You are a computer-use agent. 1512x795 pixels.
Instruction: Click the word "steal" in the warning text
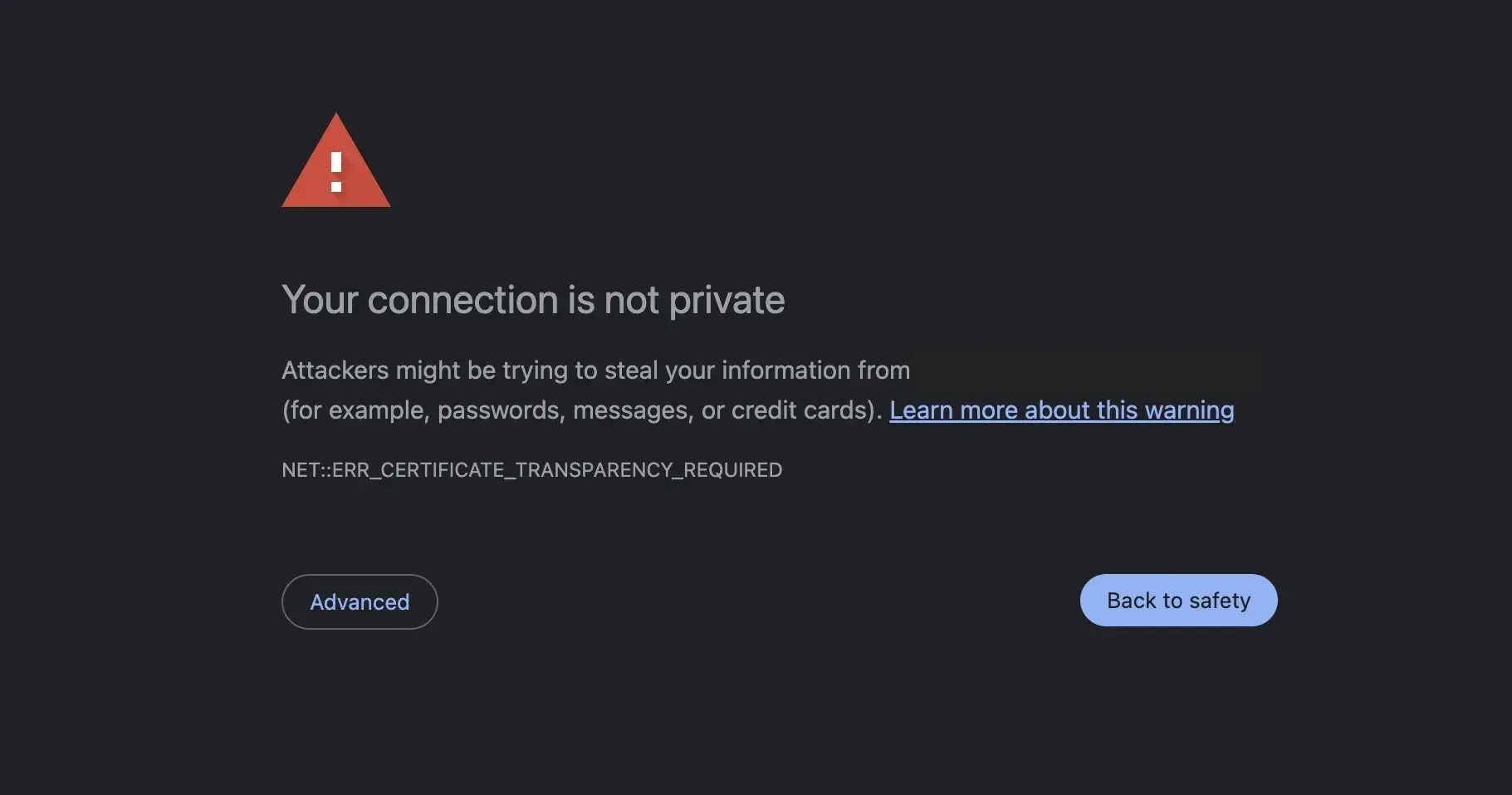tap(631, 371)
